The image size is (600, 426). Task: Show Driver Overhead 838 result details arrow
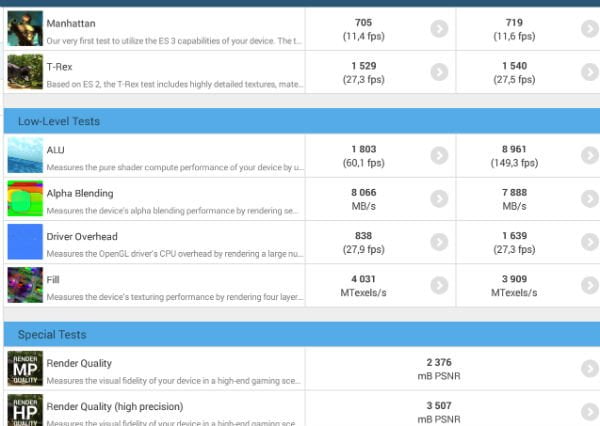tap(439, 242)
